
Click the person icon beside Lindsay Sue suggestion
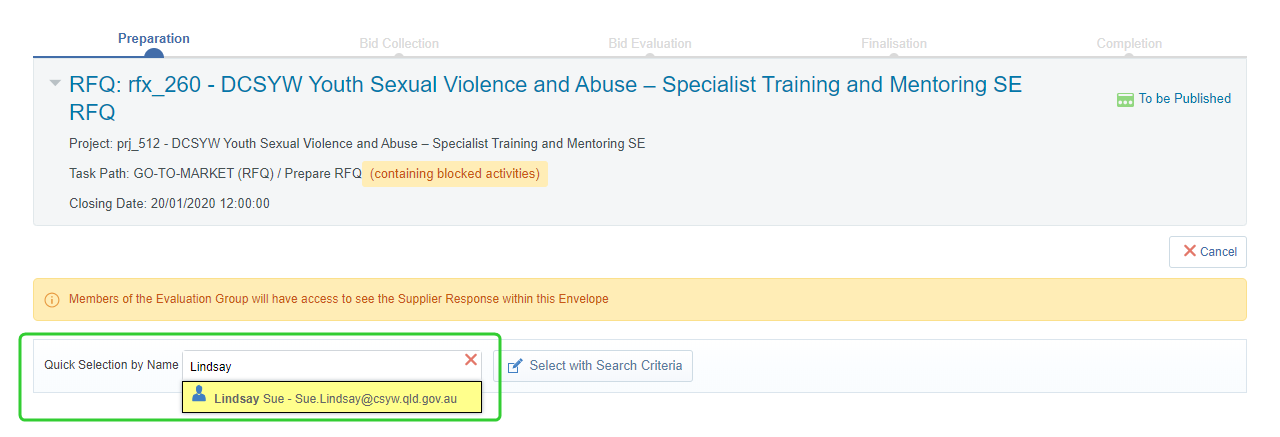coord(199,395)
